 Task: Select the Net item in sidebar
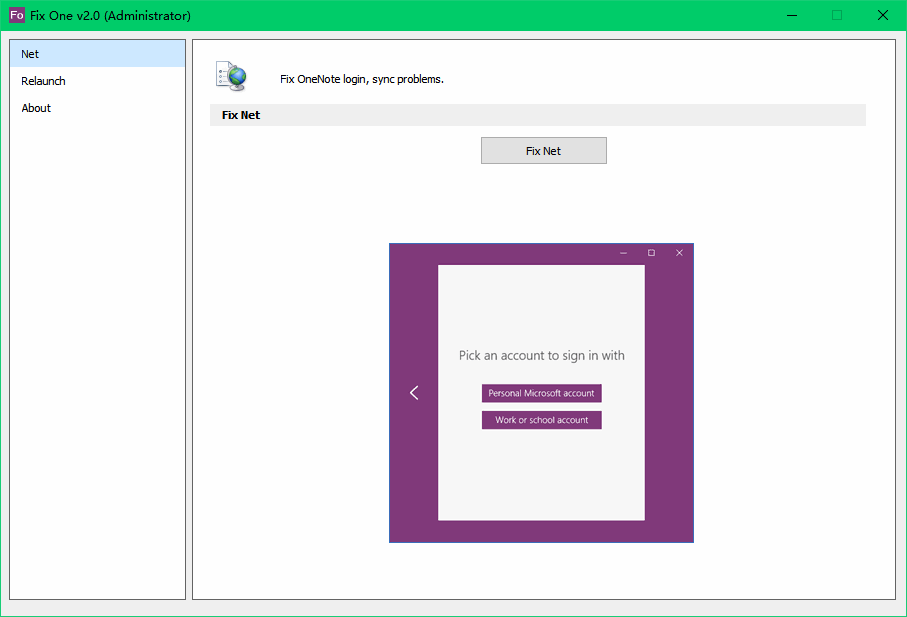pyautogui.click(x=97, y=54)
